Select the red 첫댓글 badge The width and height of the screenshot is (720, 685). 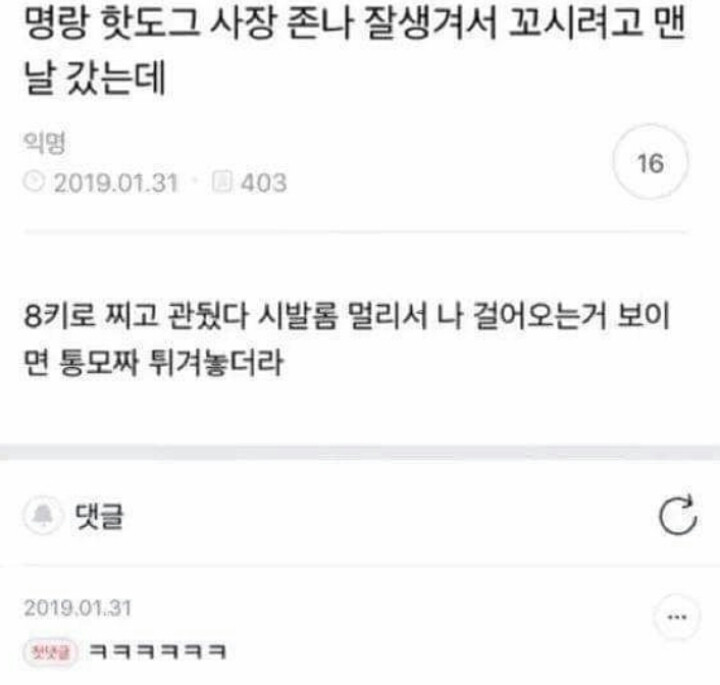coord(50,651)
